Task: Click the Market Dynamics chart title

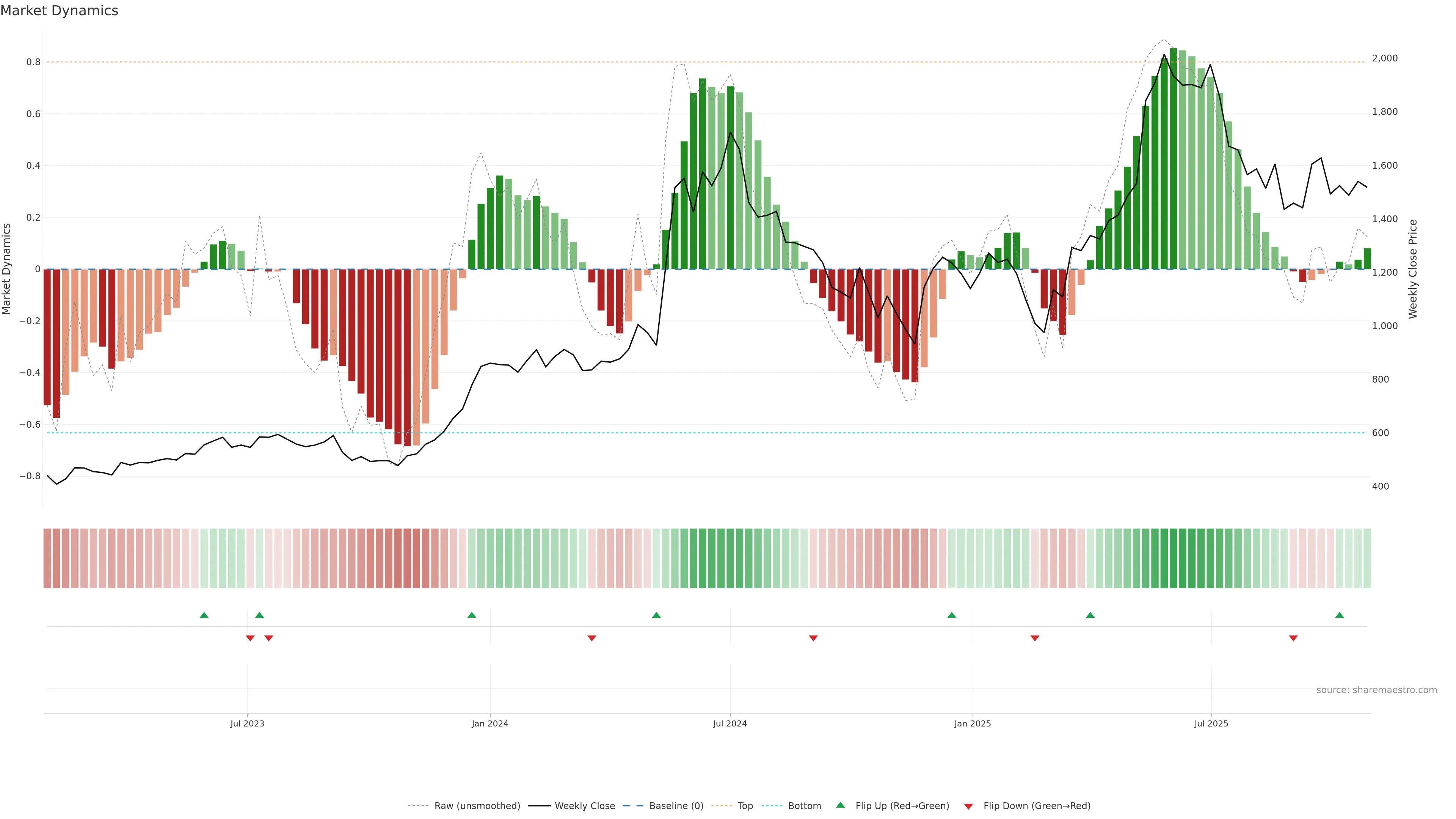Action: [x=60, y=11]
